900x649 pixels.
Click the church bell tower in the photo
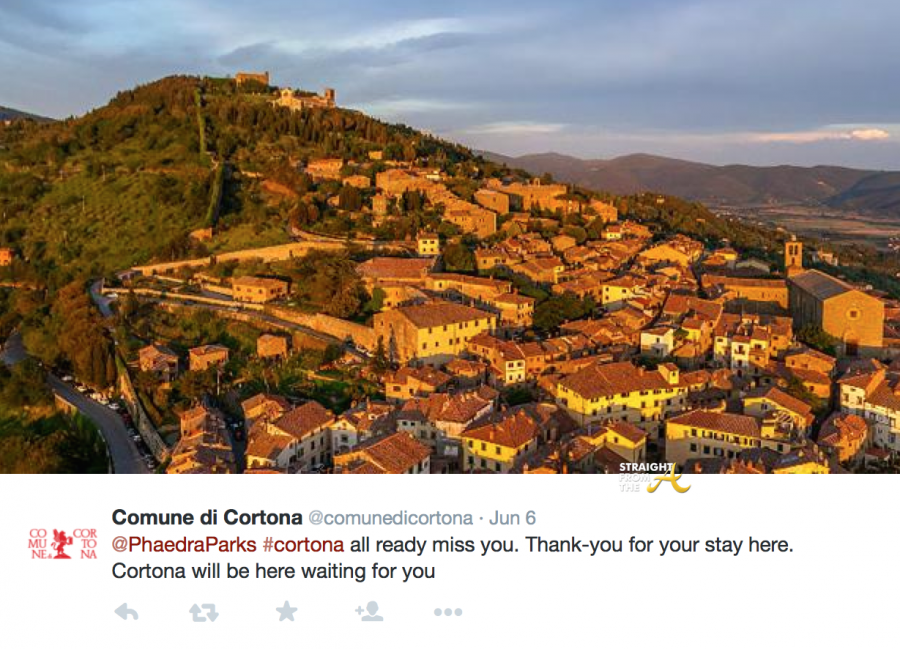[x=793, y=254]
